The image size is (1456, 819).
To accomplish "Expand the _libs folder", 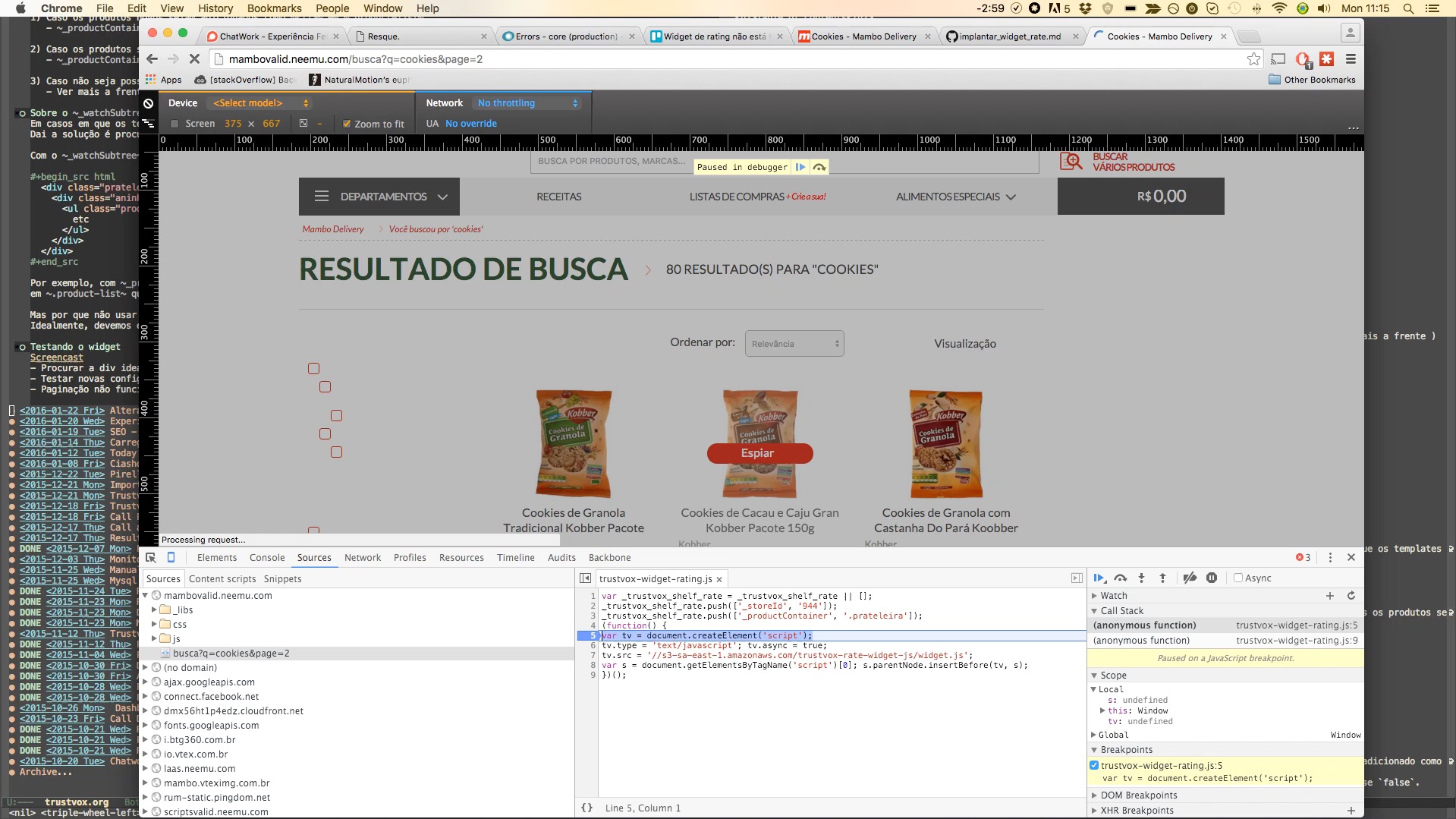I will coord(154,610).
